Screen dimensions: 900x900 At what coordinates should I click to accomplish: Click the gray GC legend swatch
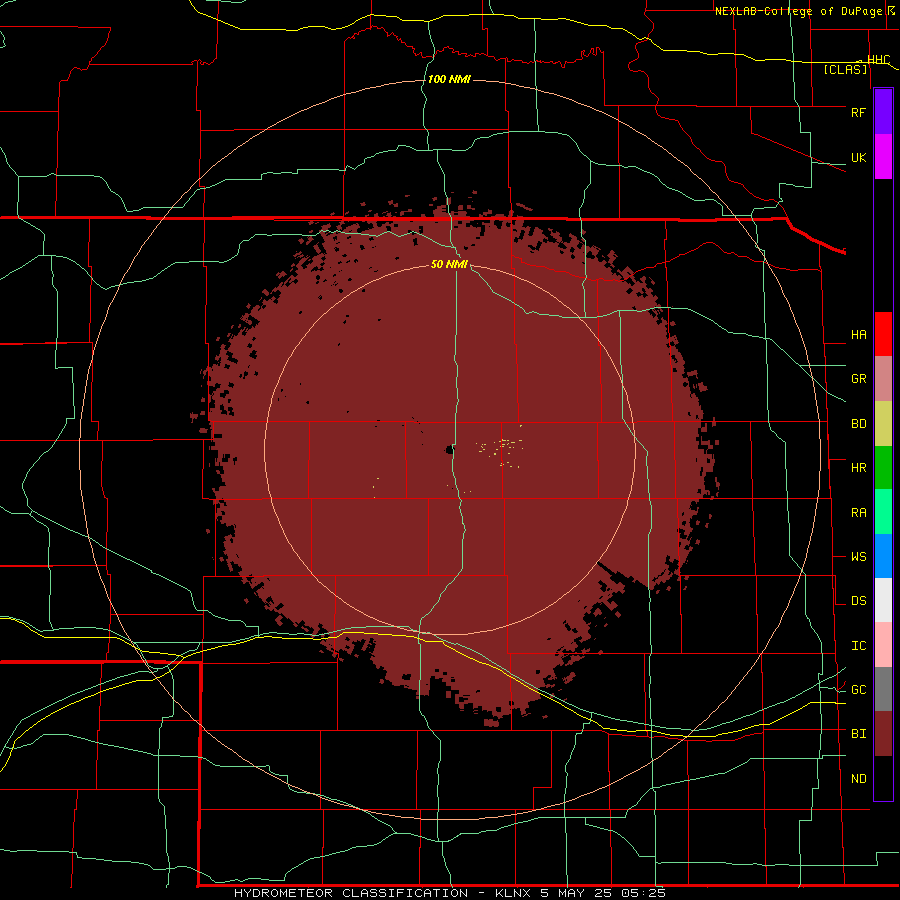tap(883, 689)
